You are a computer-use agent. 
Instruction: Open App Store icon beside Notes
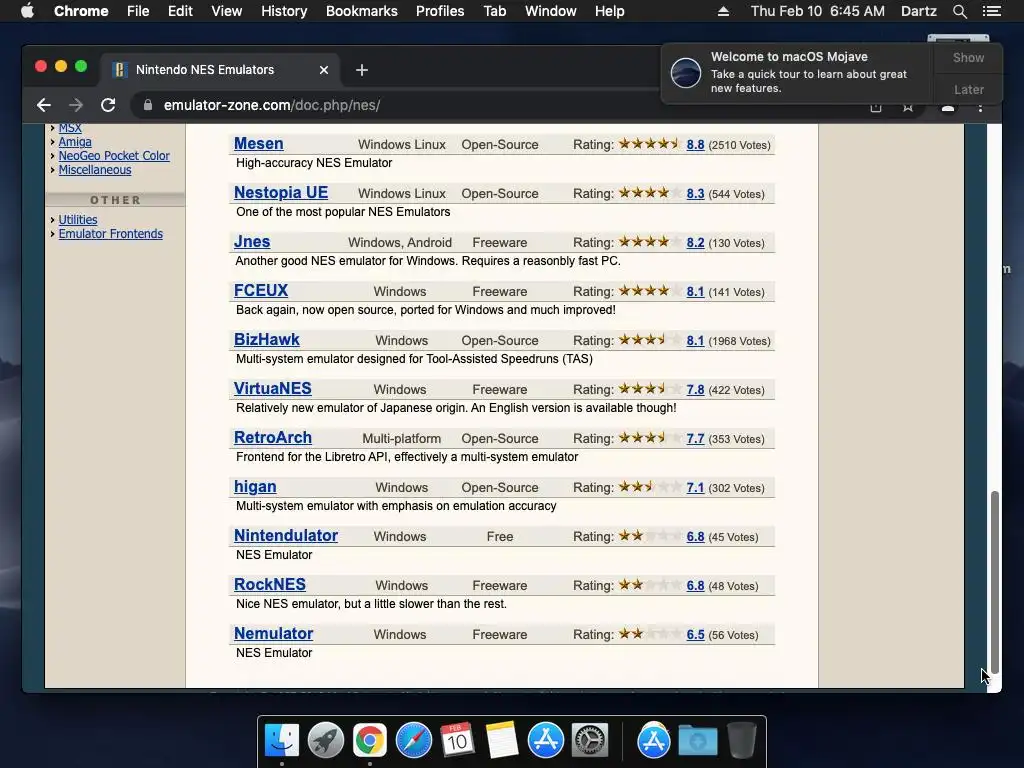click(545, 741)
